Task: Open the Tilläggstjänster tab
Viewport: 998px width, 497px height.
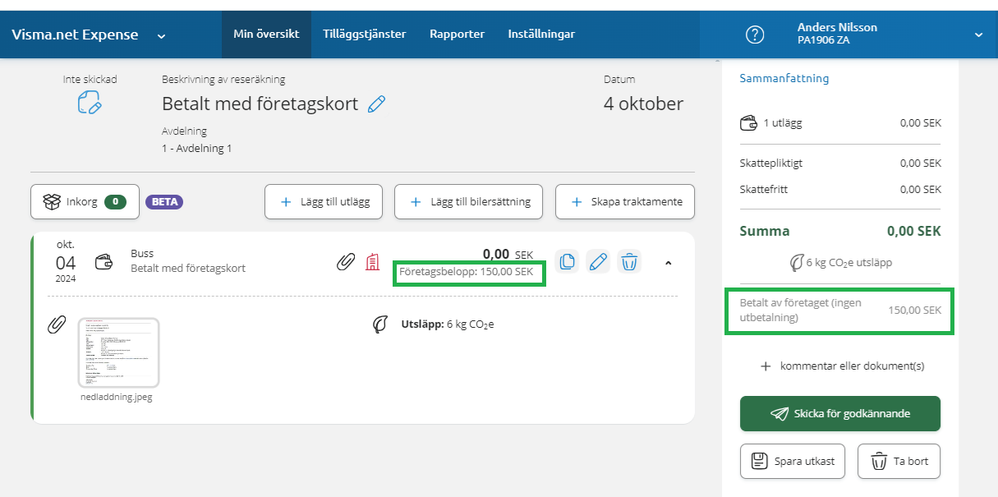Action: pyautogui.click(x=364, y=34)
